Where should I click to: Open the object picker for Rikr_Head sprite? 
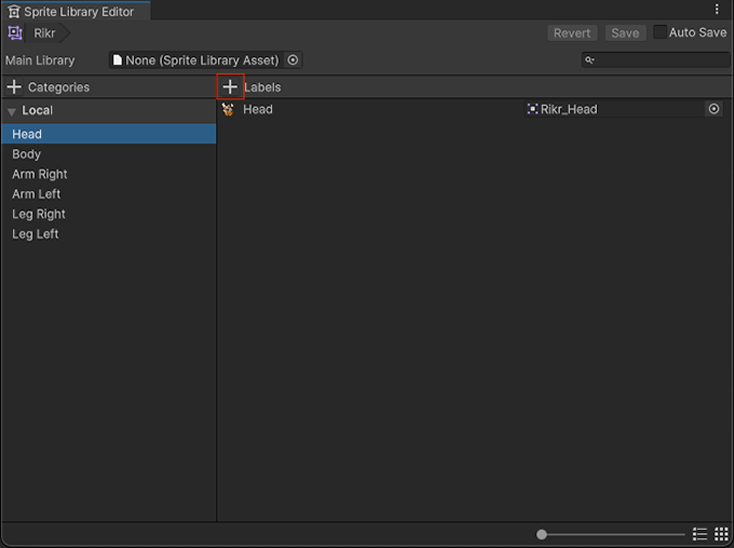pos(714,109)
